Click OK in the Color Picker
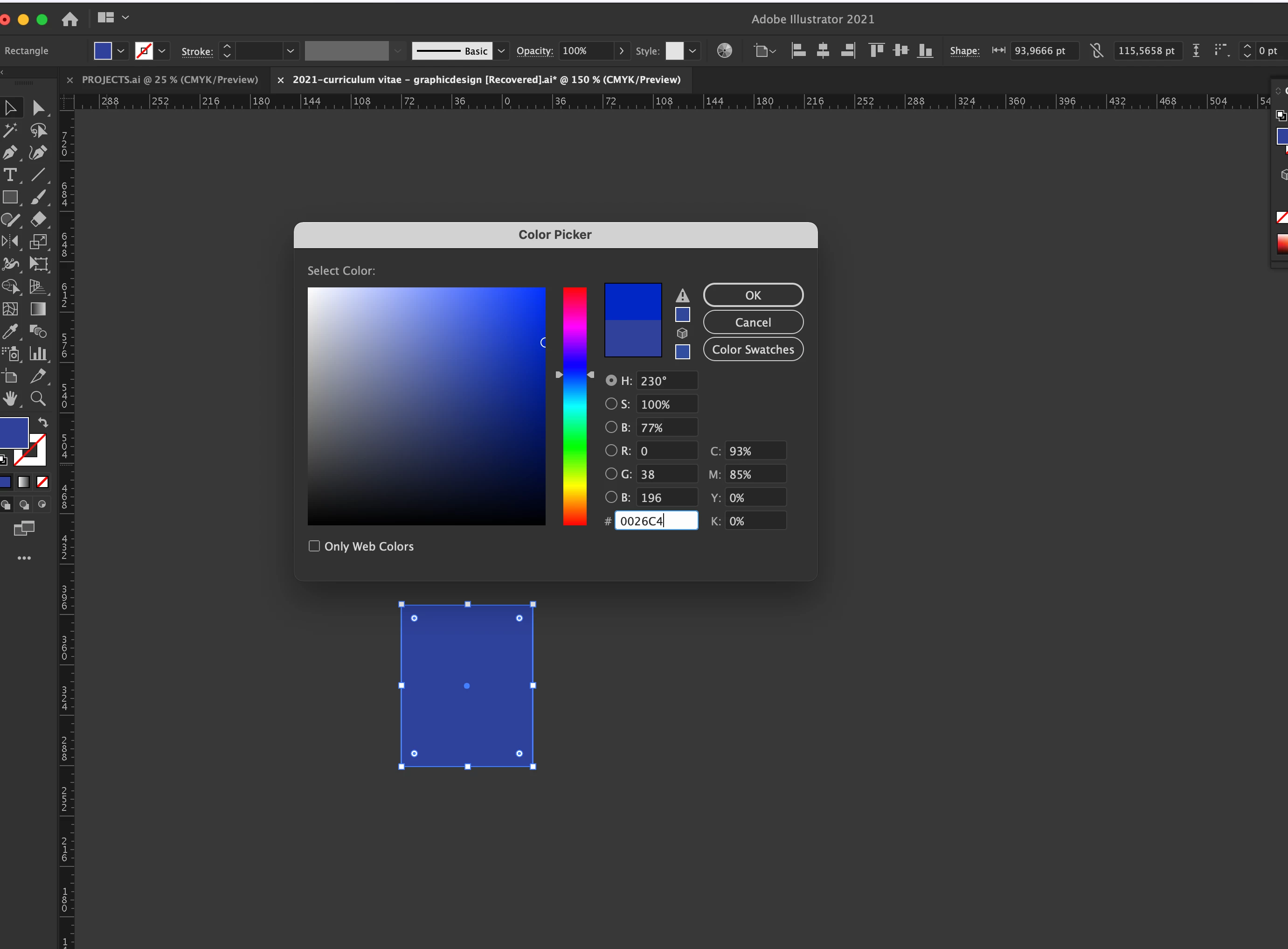 (x=753, y=295)
